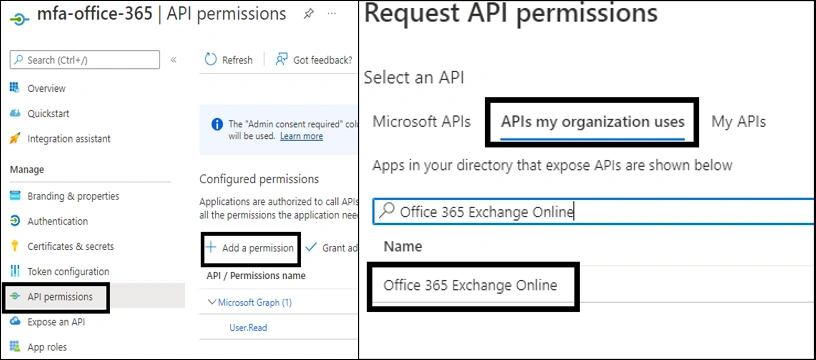Select the APIs my organization uses tab

(592, 122)
